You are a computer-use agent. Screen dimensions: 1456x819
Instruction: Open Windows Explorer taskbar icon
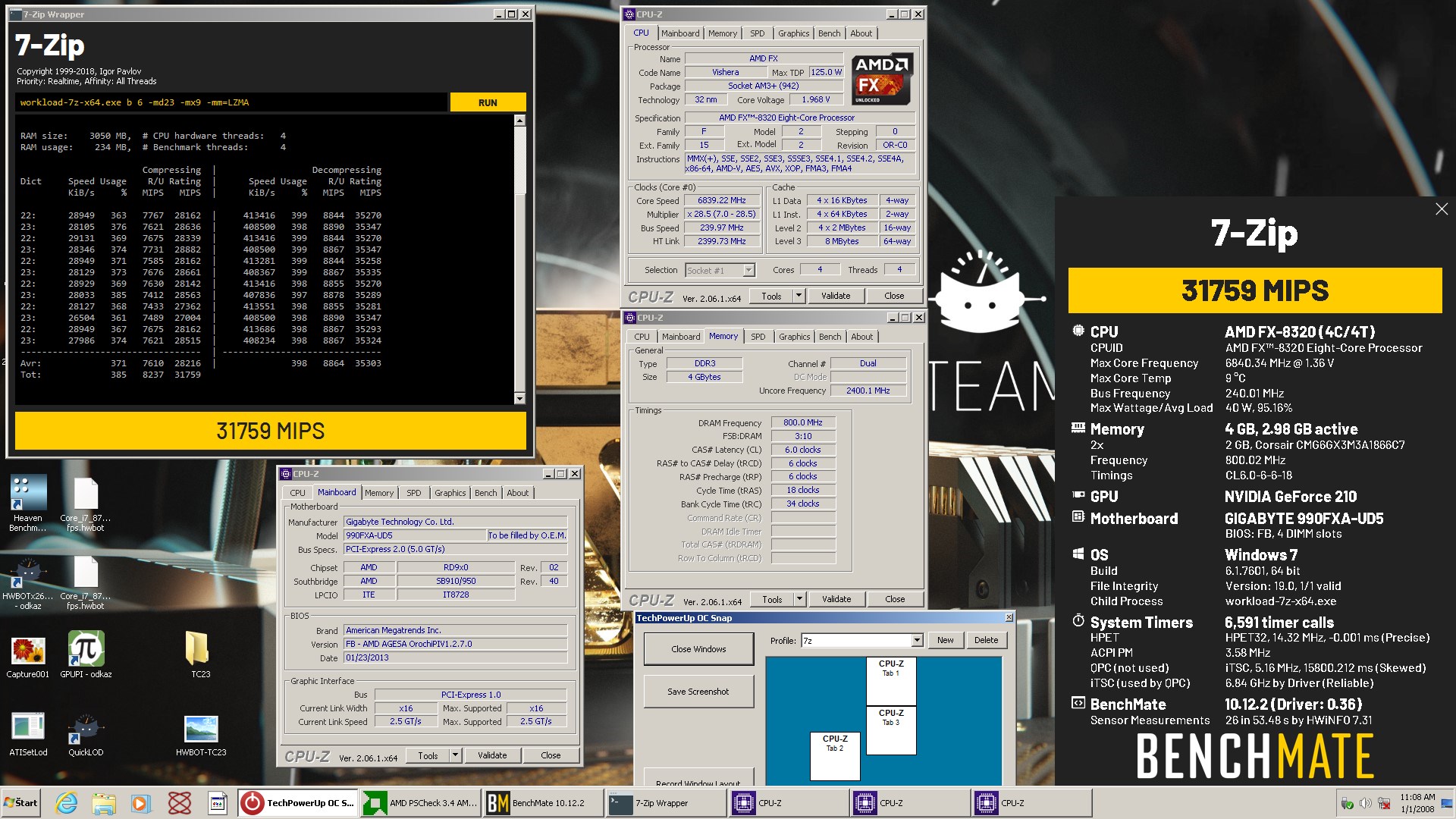coord(104,803)
